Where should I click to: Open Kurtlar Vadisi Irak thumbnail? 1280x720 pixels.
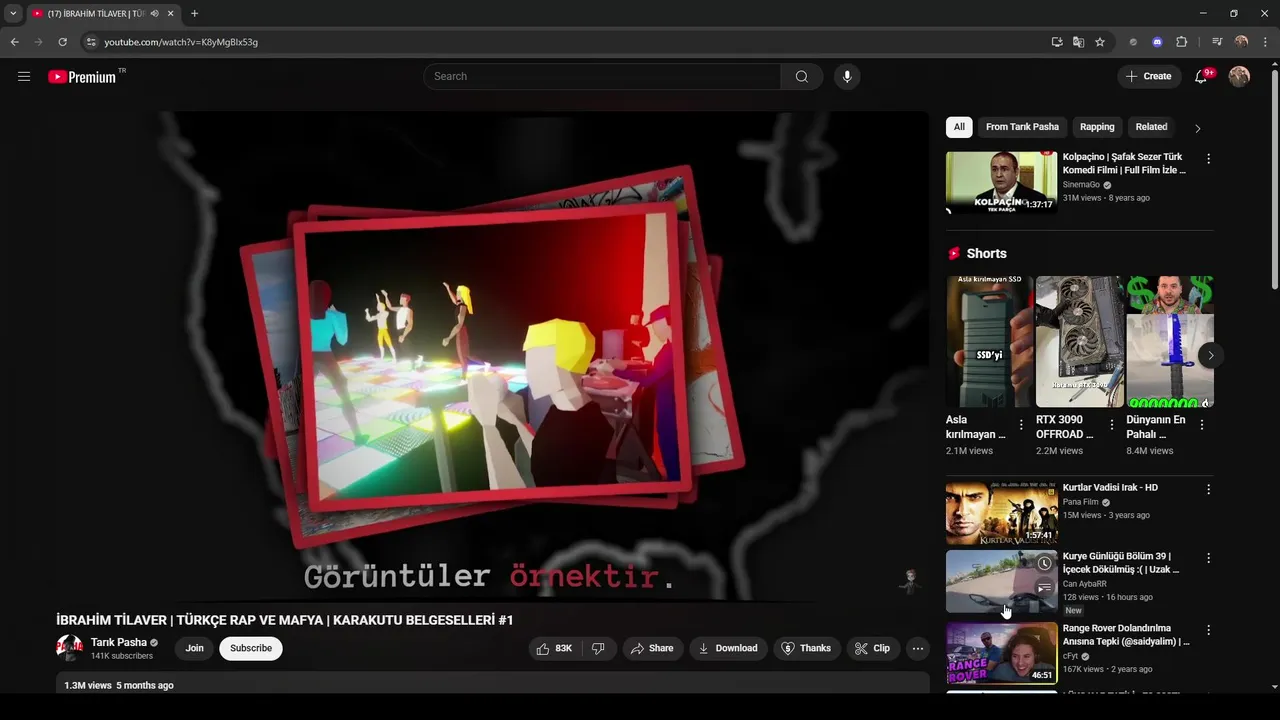(1001, 513)
